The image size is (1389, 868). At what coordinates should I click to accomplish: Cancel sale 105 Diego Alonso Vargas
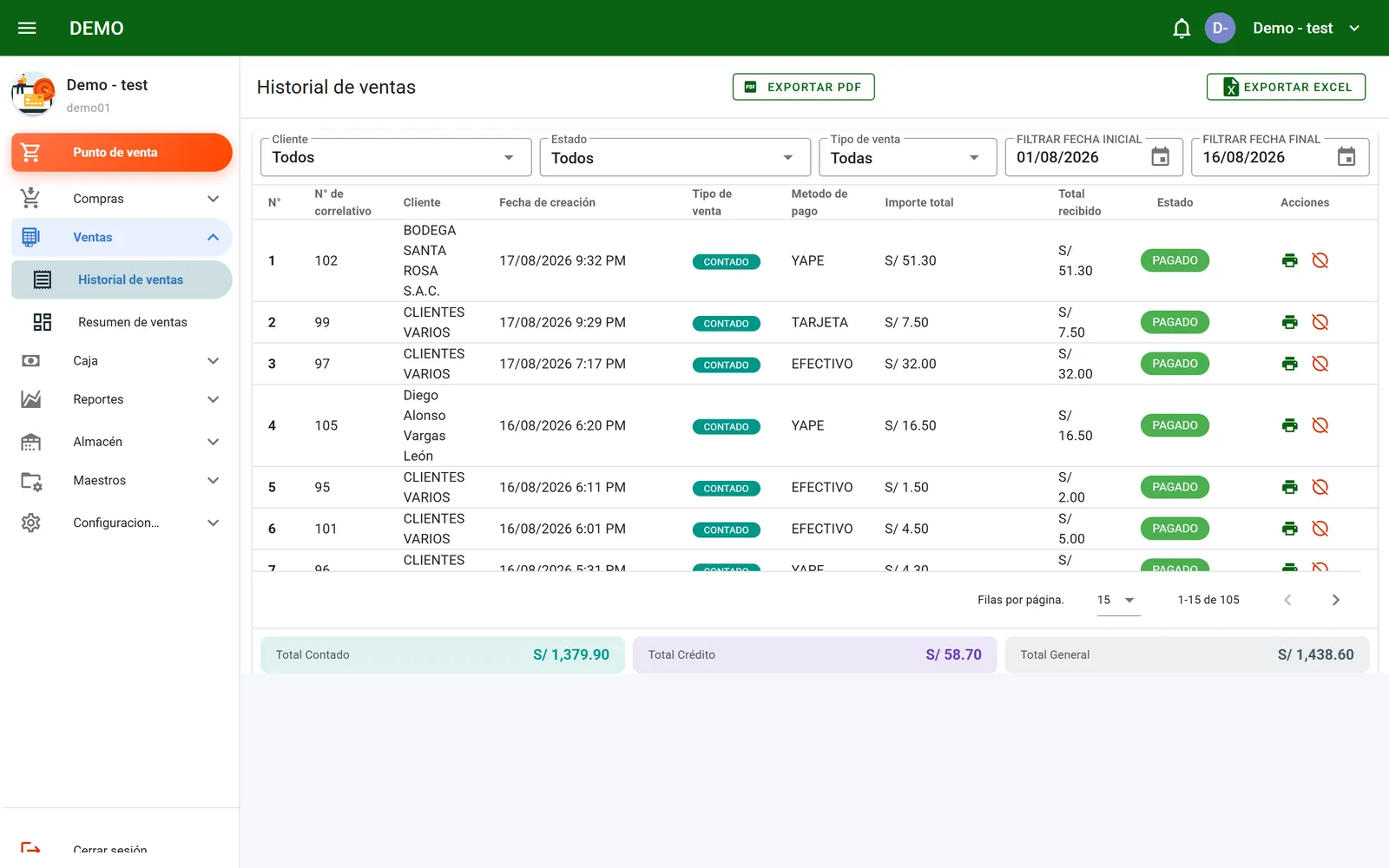coord(1320,425)
